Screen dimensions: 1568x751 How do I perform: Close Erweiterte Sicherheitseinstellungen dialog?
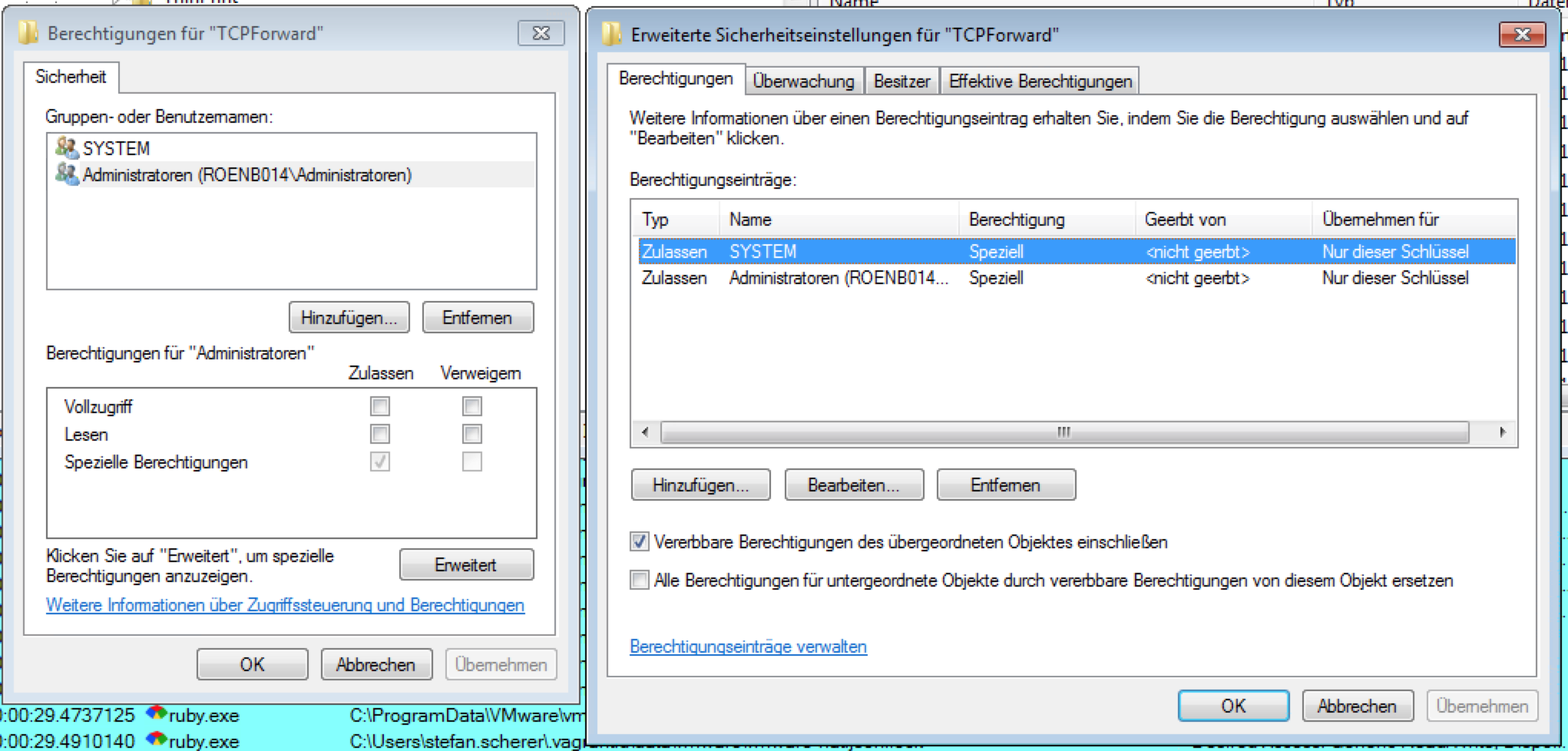tap(1523, 35)
